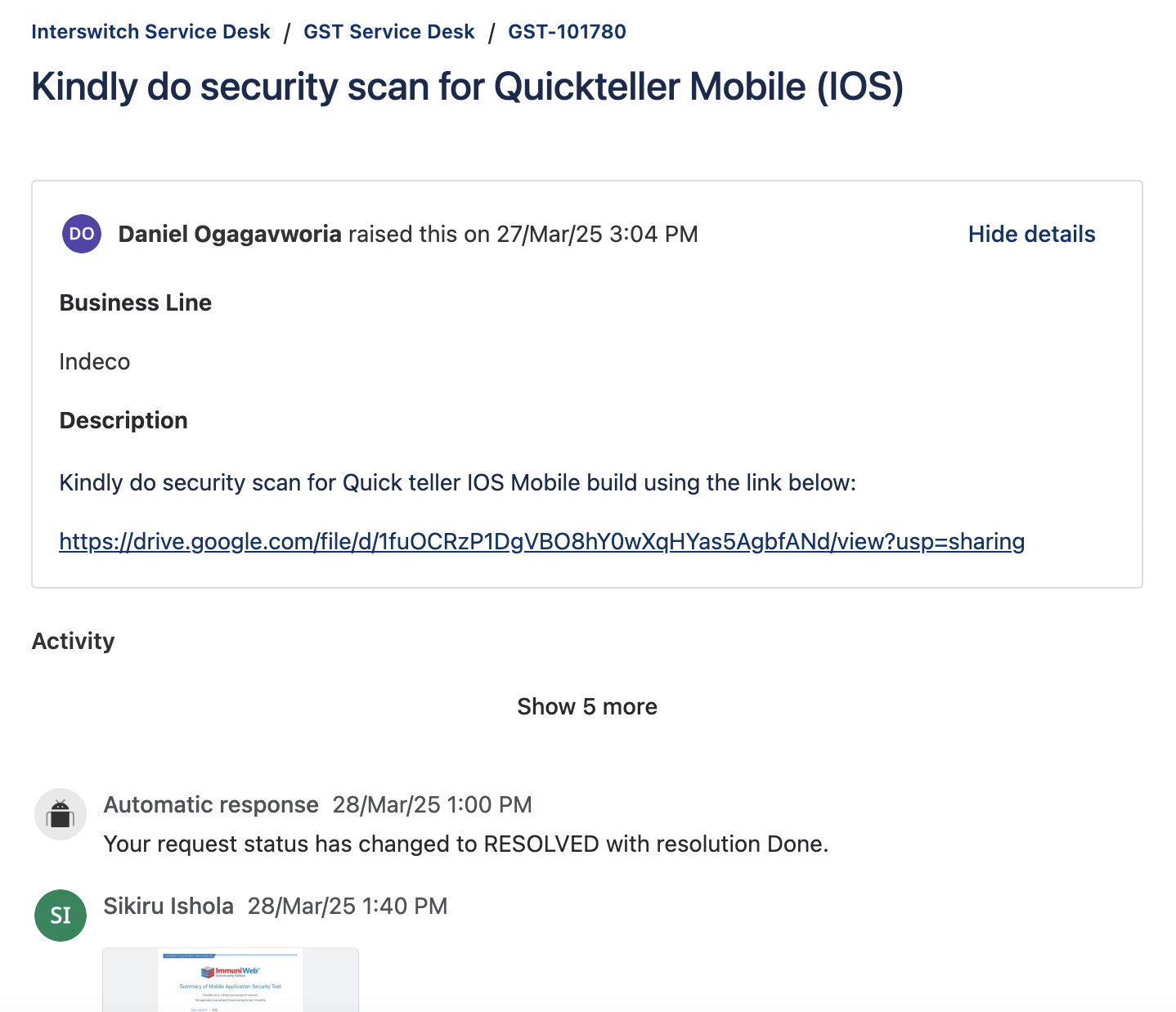Click the Description field label

(123, 420)
